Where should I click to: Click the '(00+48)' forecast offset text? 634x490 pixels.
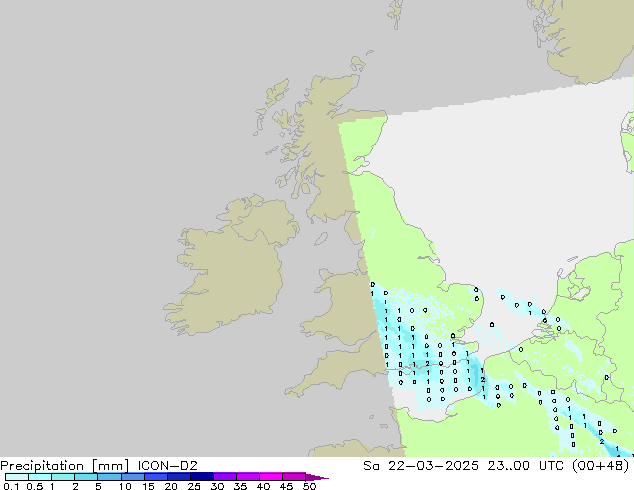601,466
